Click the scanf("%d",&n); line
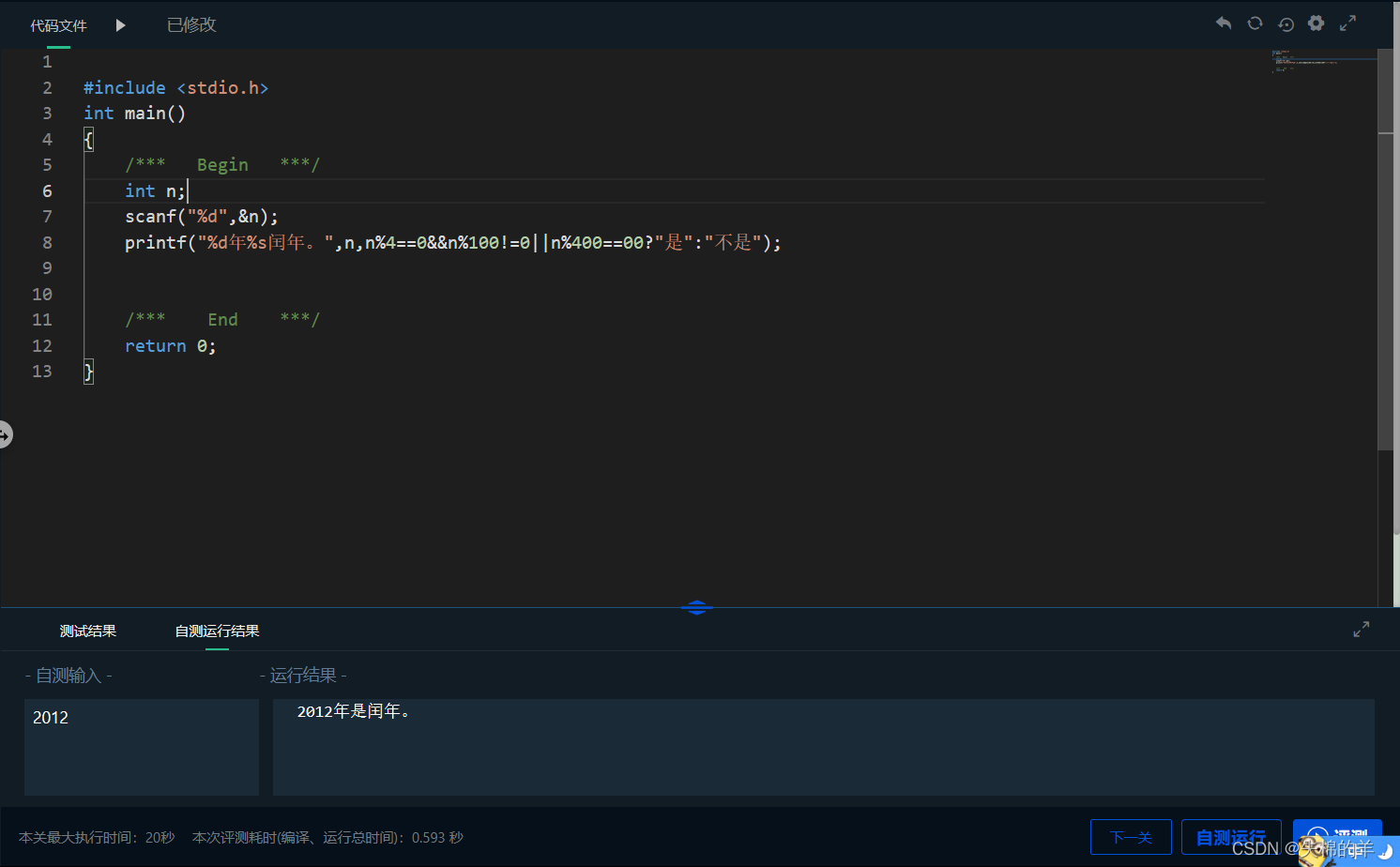This screenshot has width=1400, height=867. [202, 217]
